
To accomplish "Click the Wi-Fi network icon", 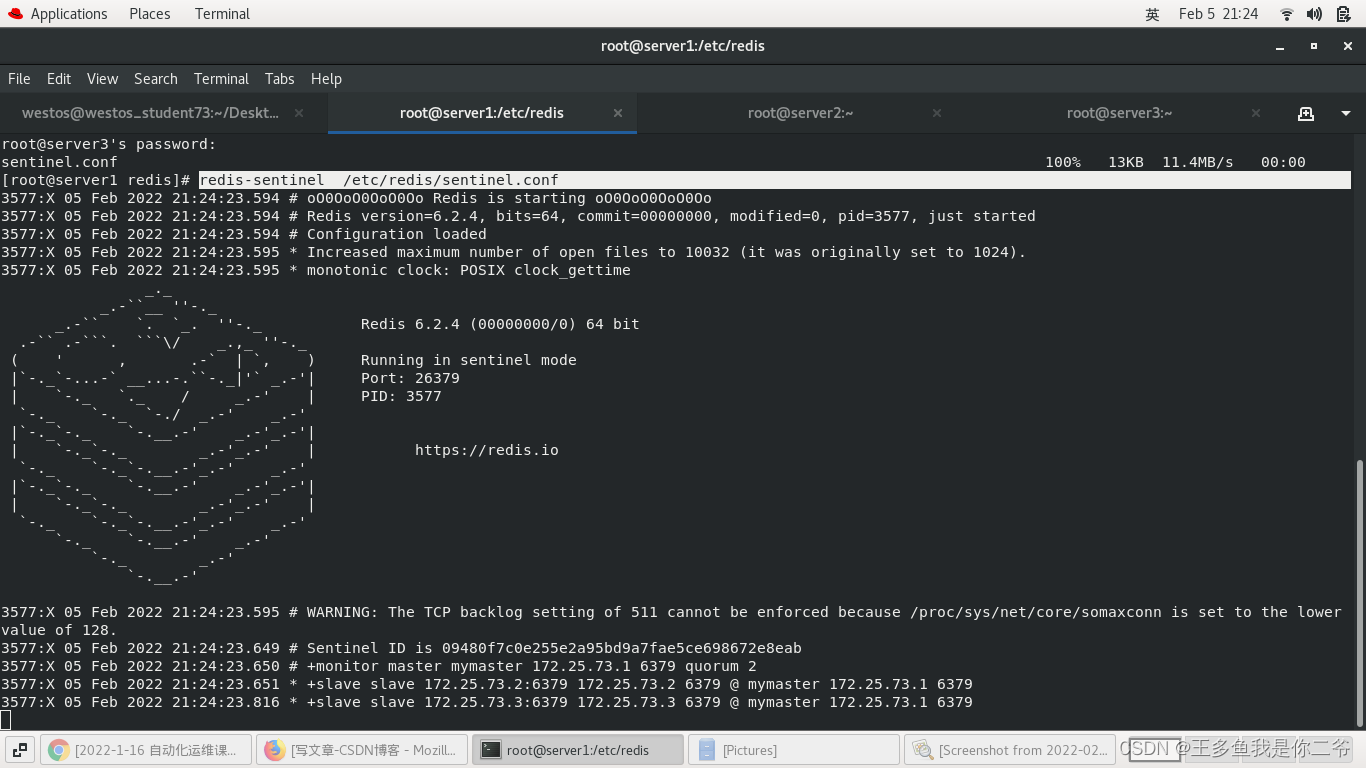I will click(x=1287, y=14).
